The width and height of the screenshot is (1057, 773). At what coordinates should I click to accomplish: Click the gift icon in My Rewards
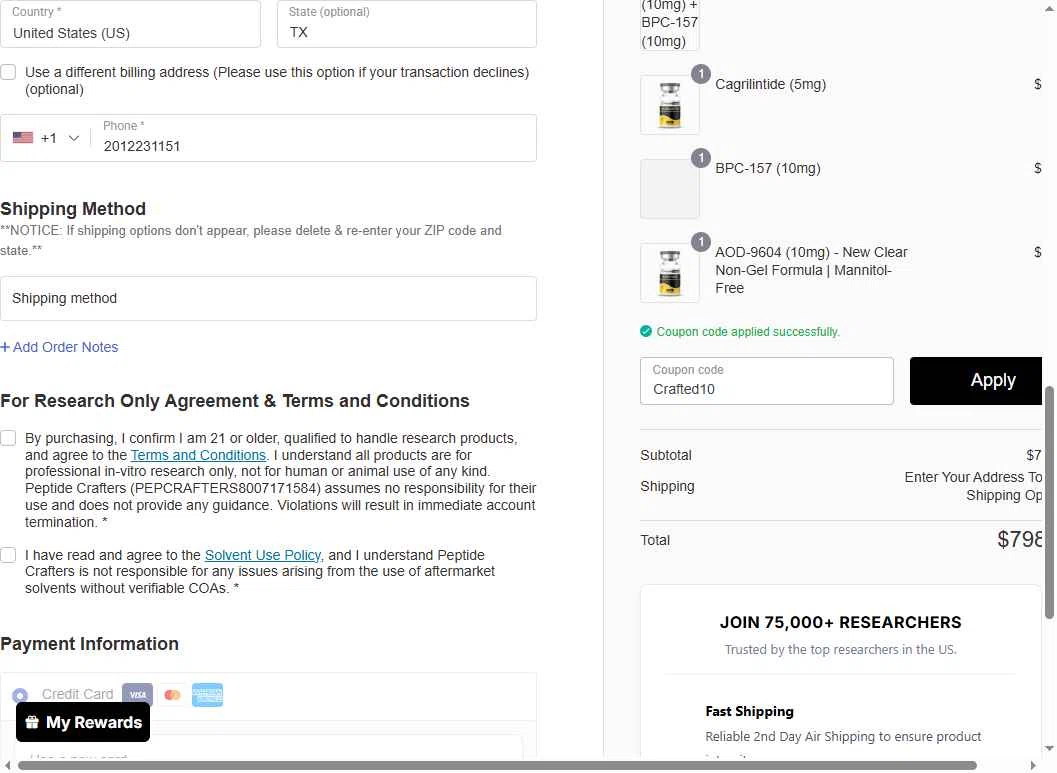[32, 722]
